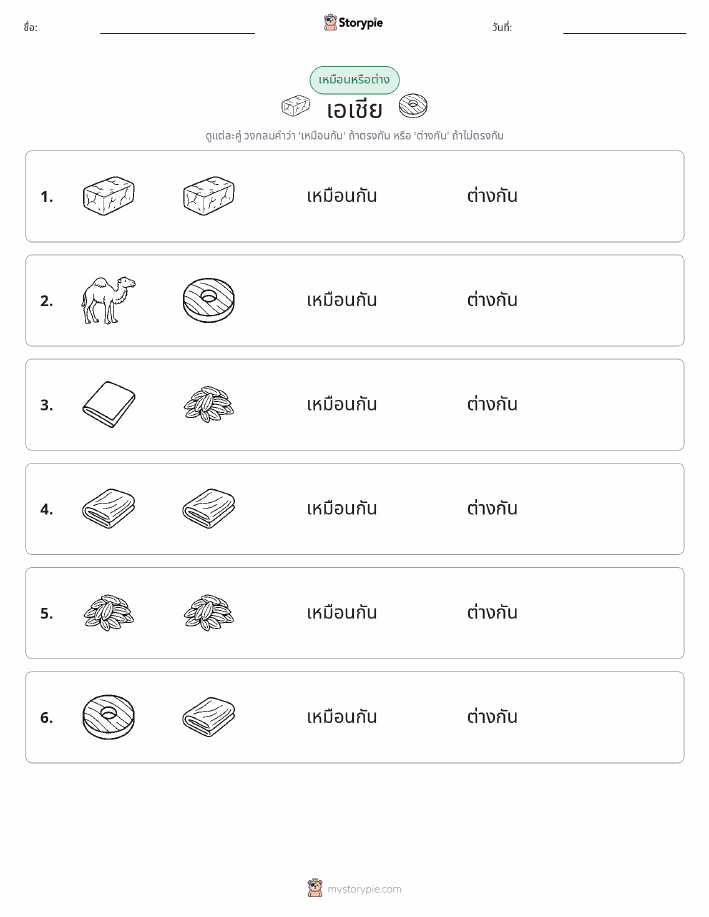Click the name (ชื่อ) blank line
The height and width of the screenshot is (917, 709).
click(x=177, y=33)
